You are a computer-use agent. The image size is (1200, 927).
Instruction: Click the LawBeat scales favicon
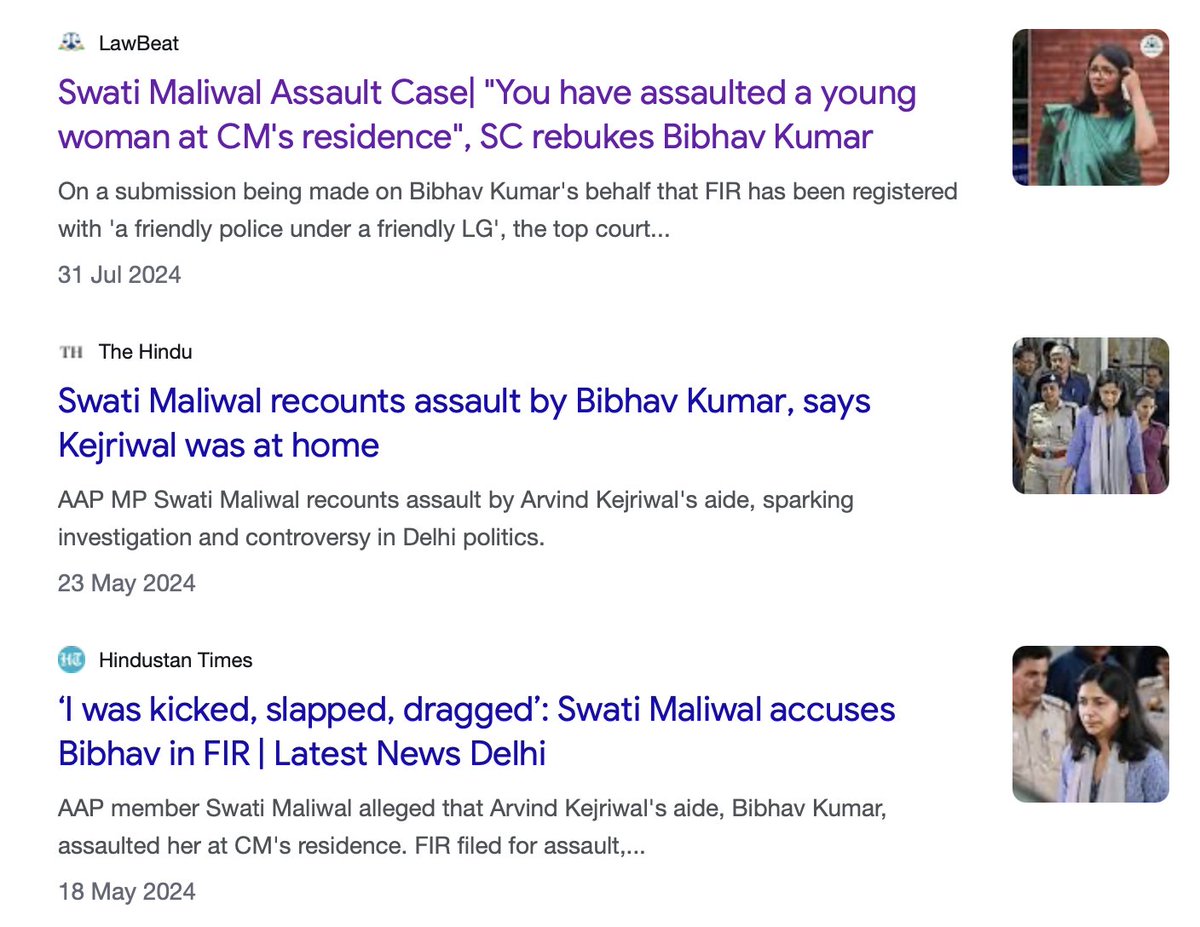point(72,43)
